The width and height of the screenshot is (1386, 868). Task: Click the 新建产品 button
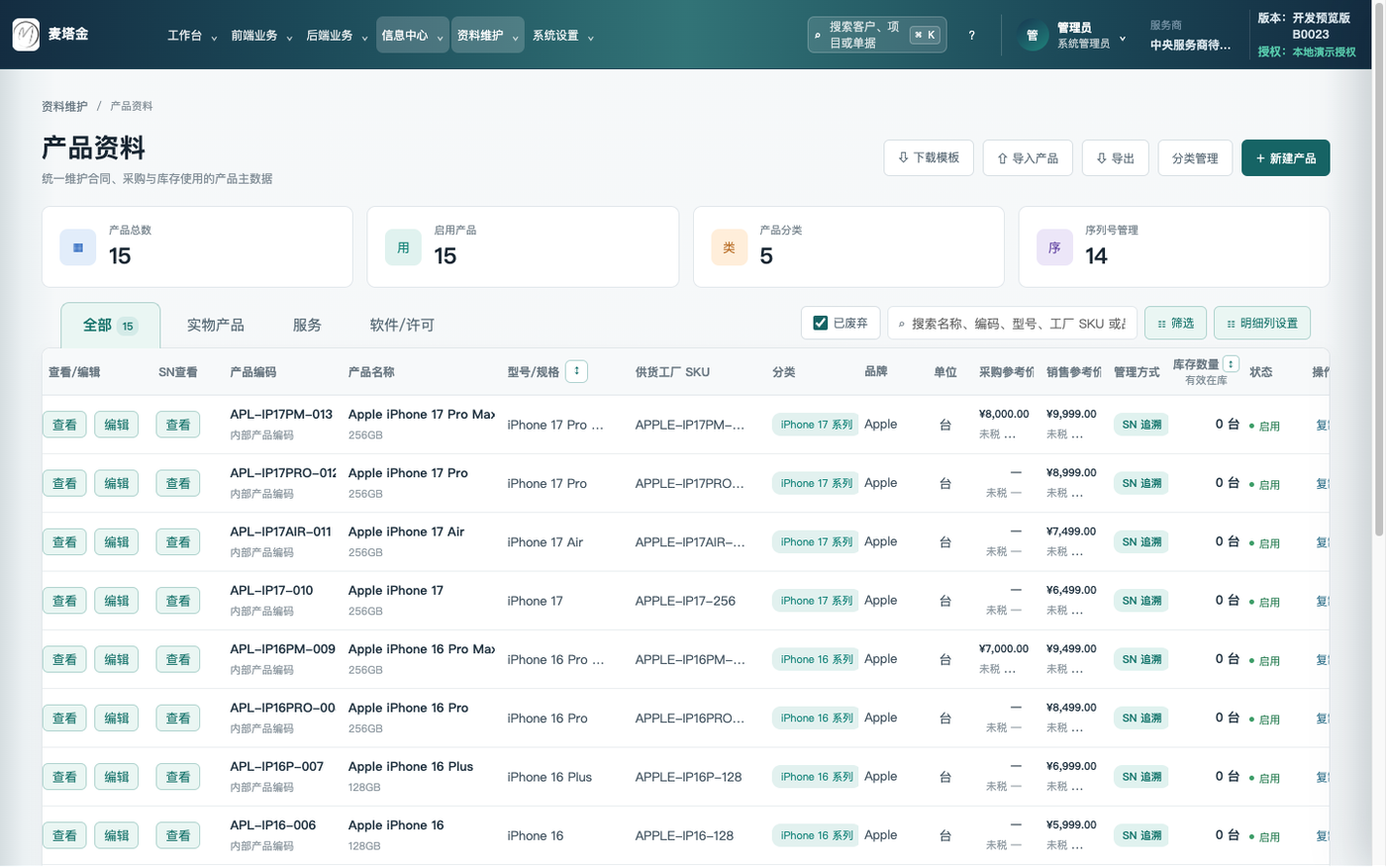(x=1285, y=157)
